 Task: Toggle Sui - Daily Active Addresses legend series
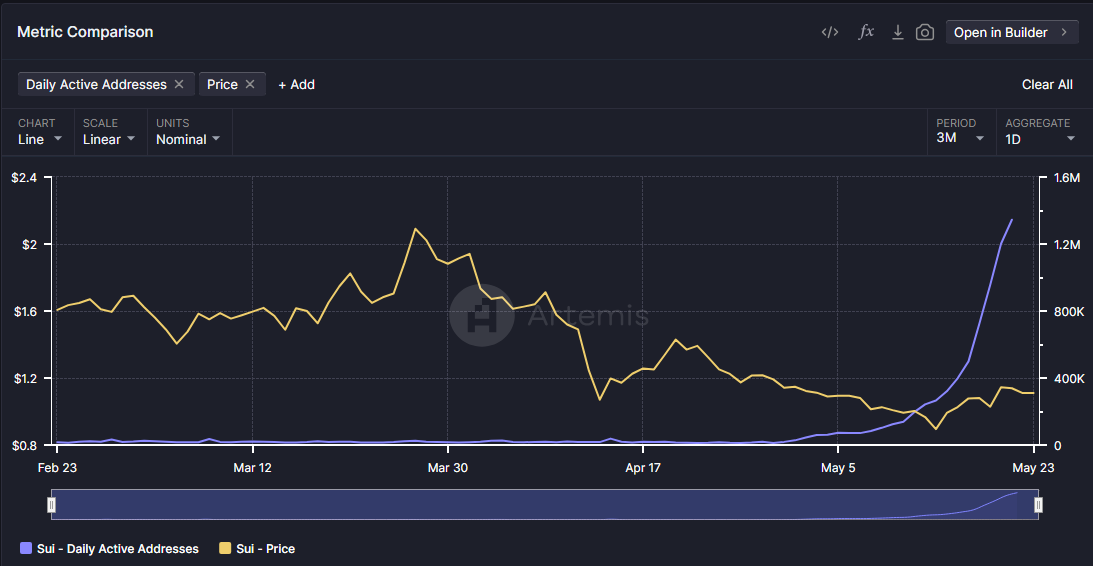[110, 549]
